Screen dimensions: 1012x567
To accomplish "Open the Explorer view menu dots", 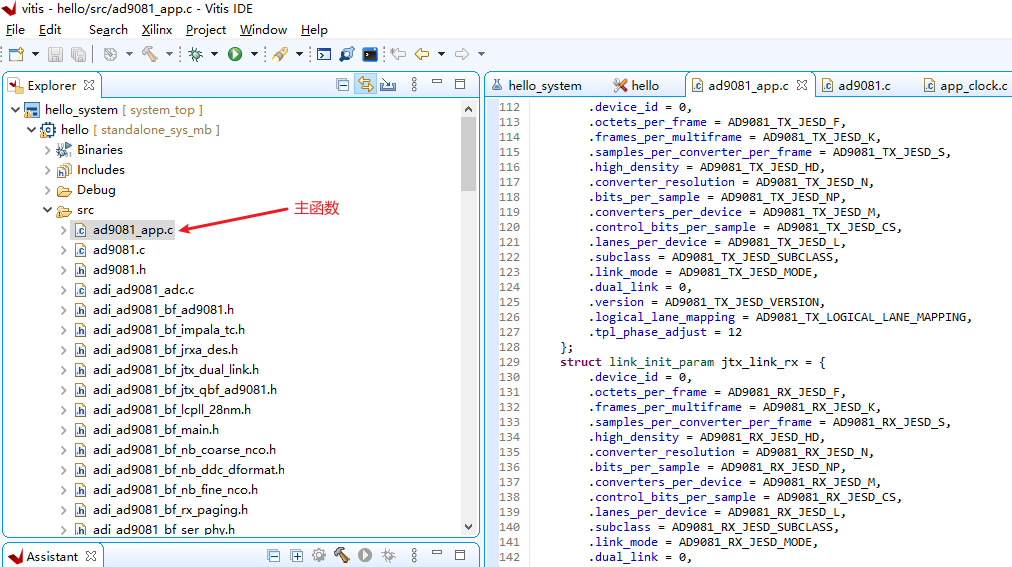I will pyautogui.click(x=414, y=85).
